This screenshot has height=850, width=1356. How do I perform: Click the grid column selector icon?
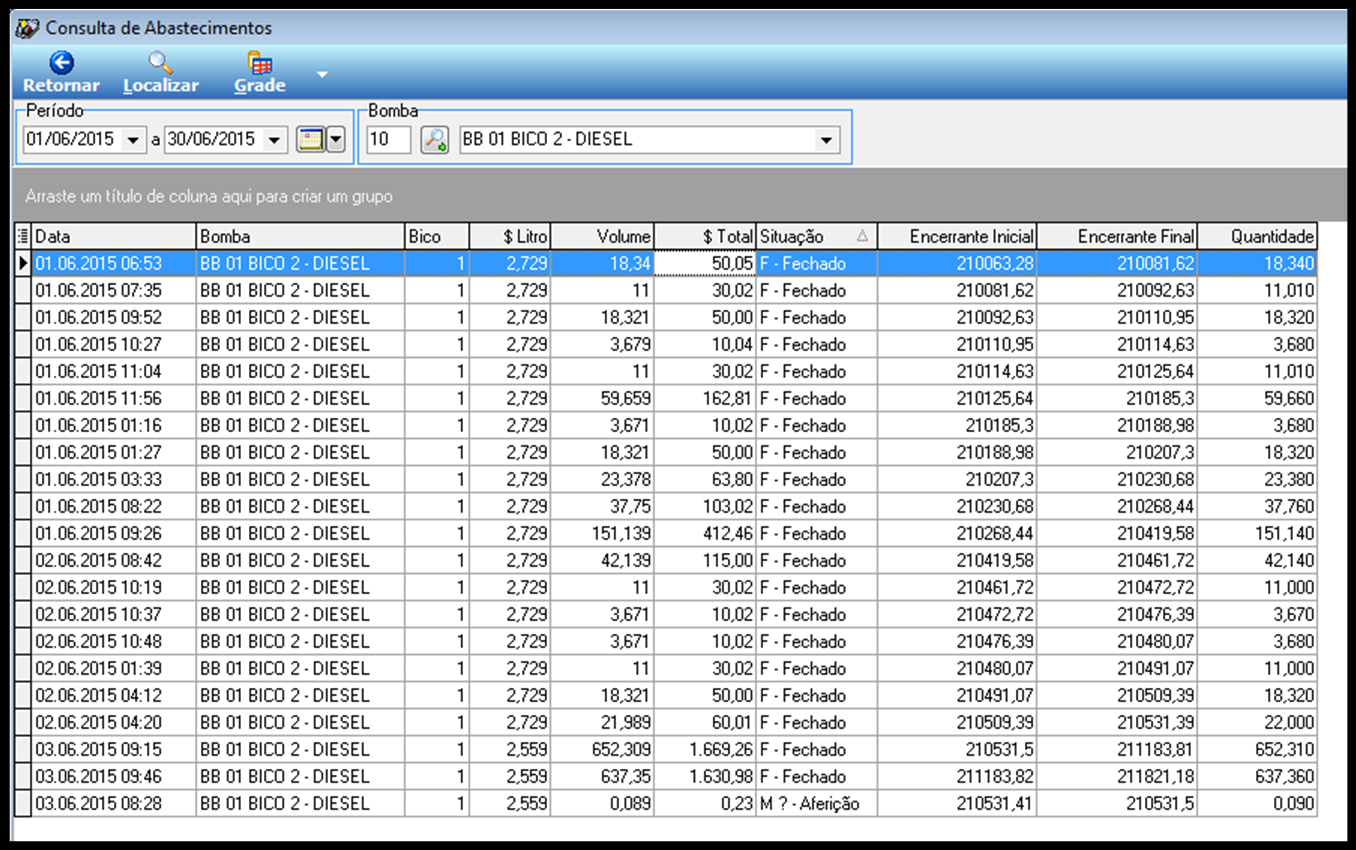pos(24,237)
